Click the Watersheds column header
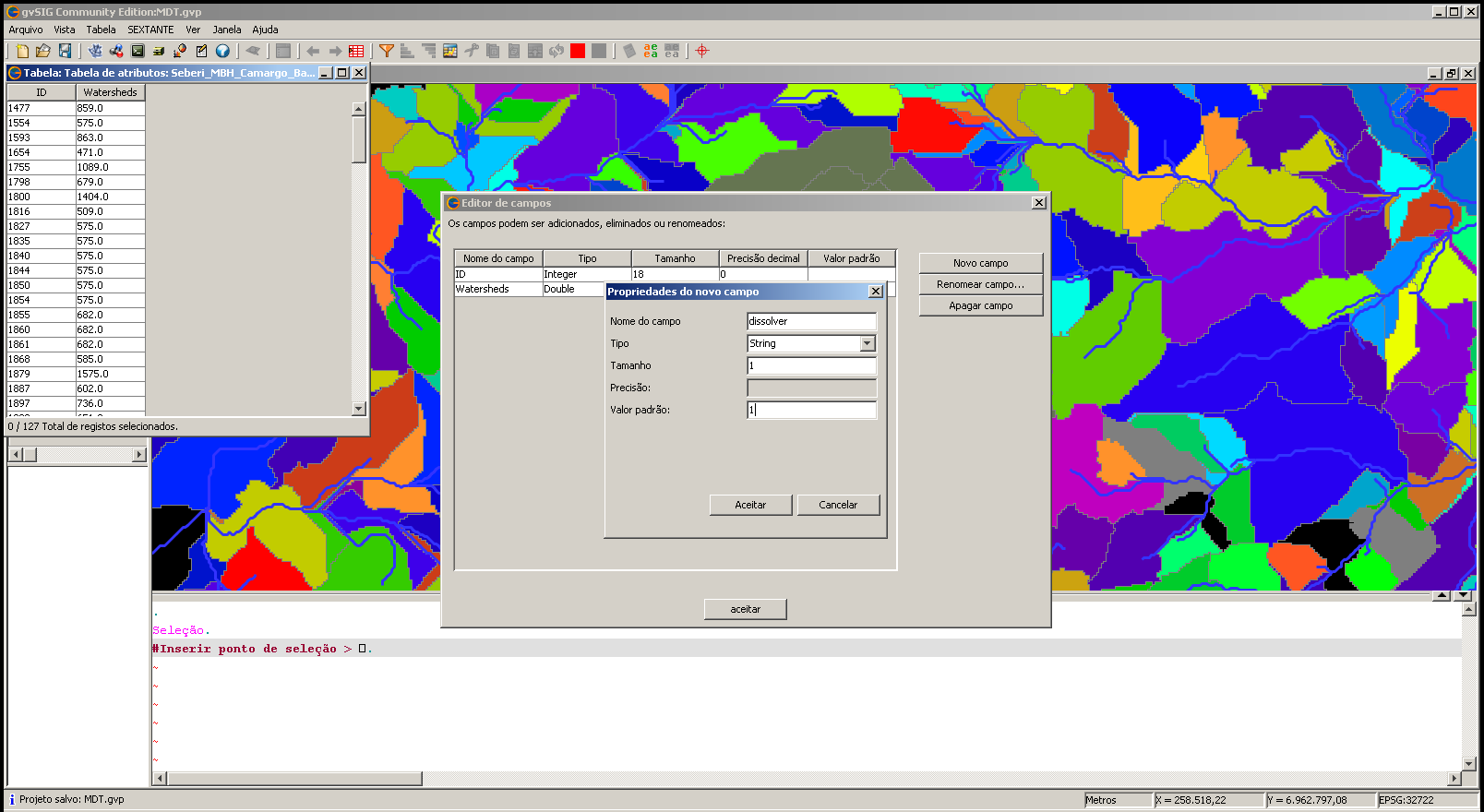Image resolution: width=1484 pixels, height=812 pixels. pos(110,92)
